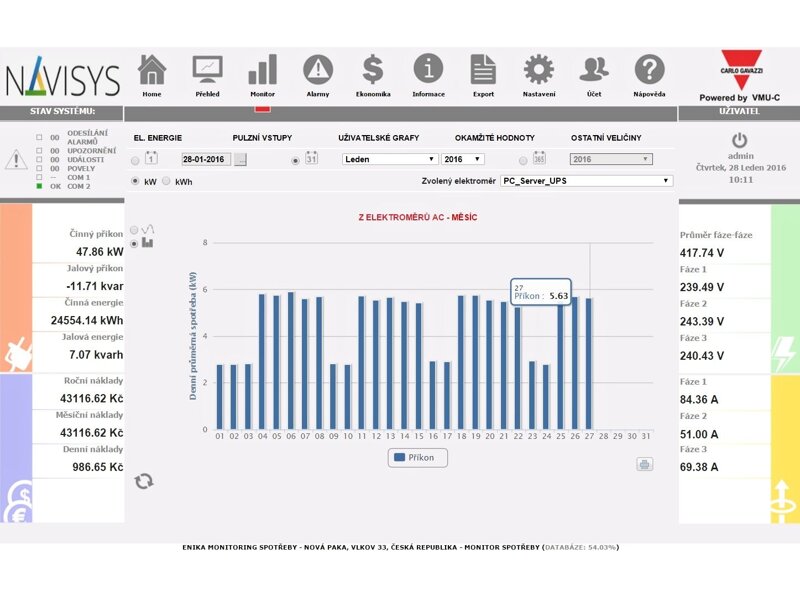Print the chart with printer icon
The height and width of the screenshot is (600, 800).
[x=645, y=464]
